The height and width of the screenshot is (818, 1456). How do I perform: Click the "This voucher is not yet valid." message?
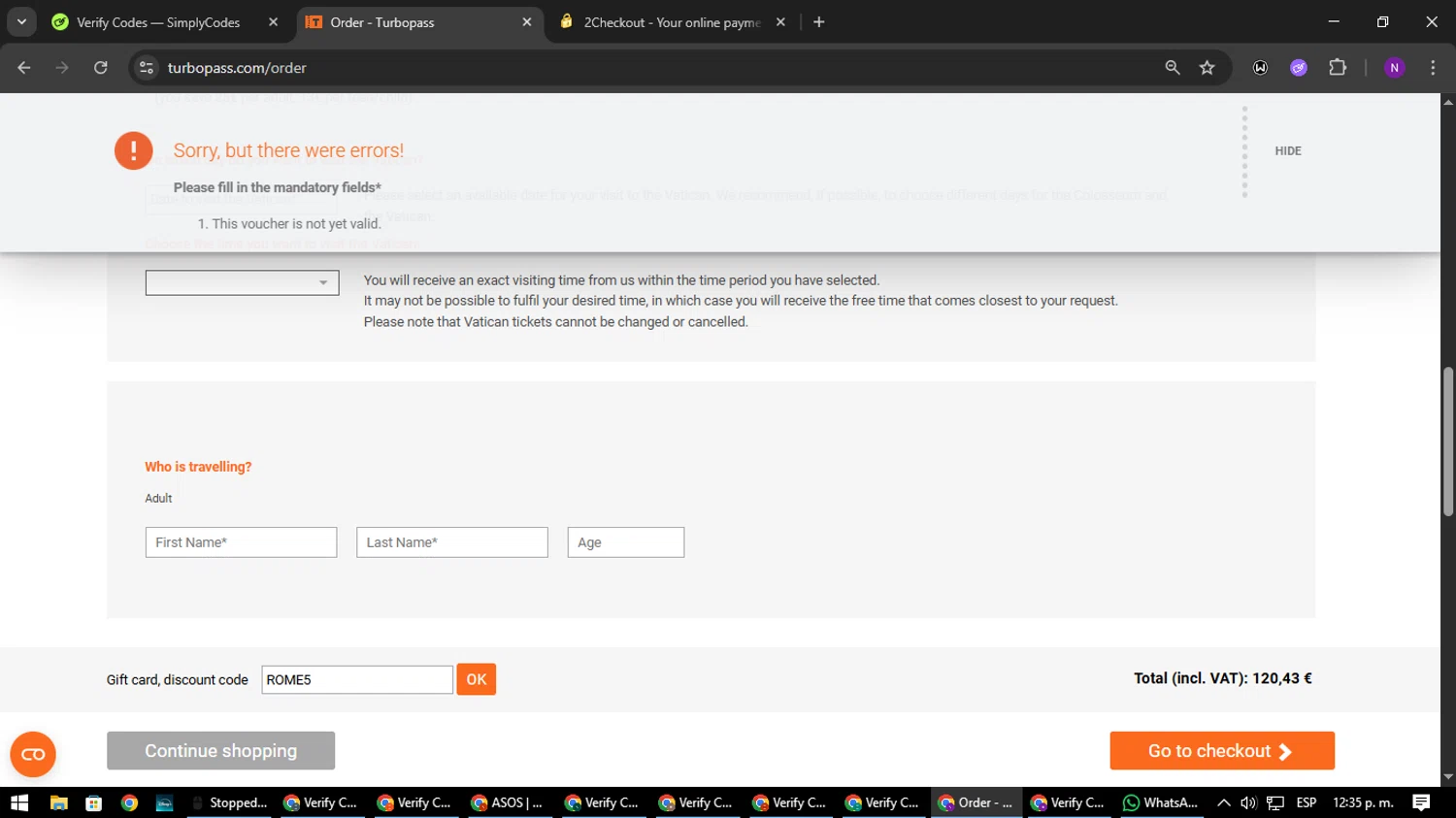[297, 223]
